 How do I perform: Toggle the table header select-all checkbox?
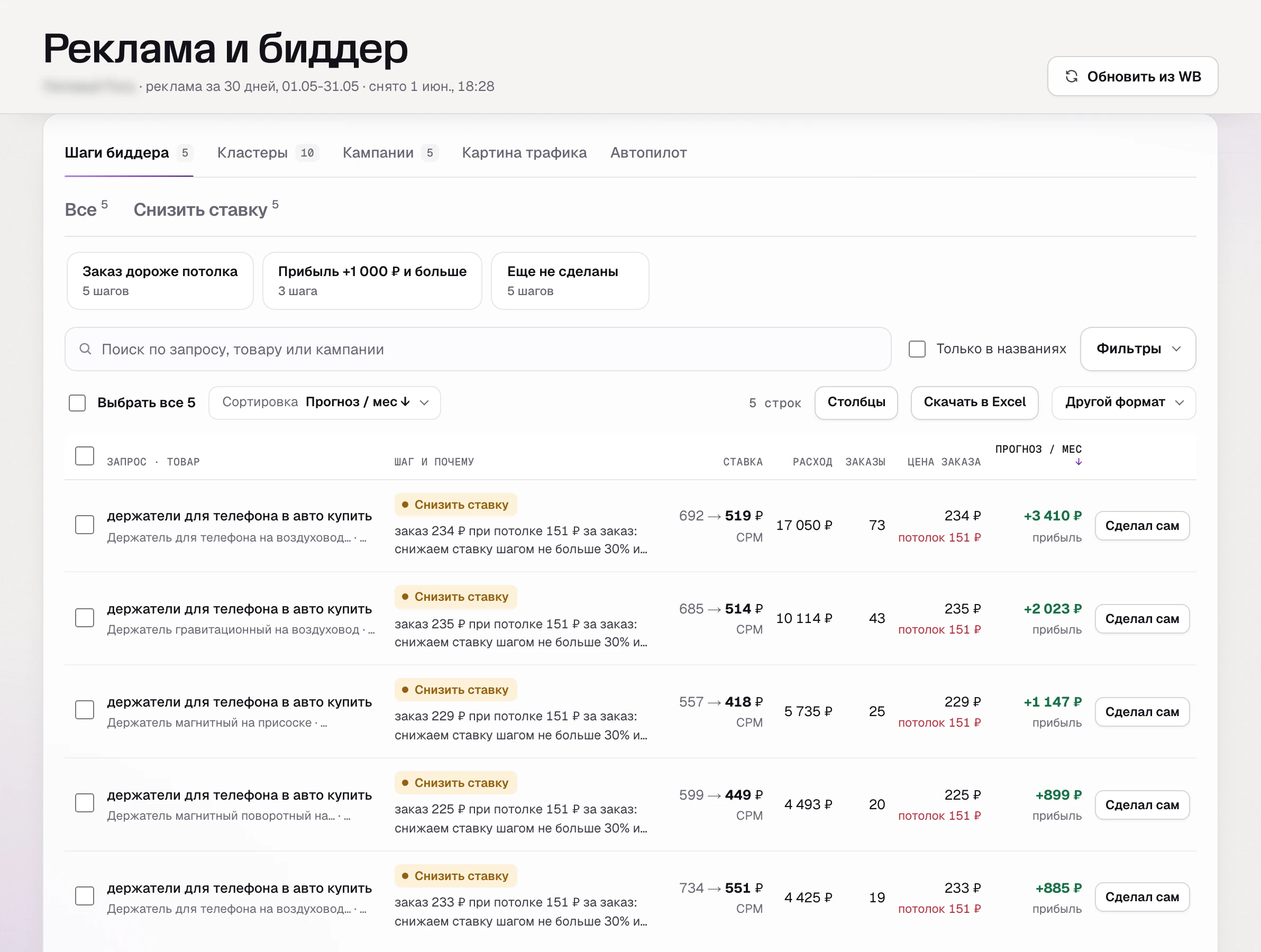tap(85, 455)
